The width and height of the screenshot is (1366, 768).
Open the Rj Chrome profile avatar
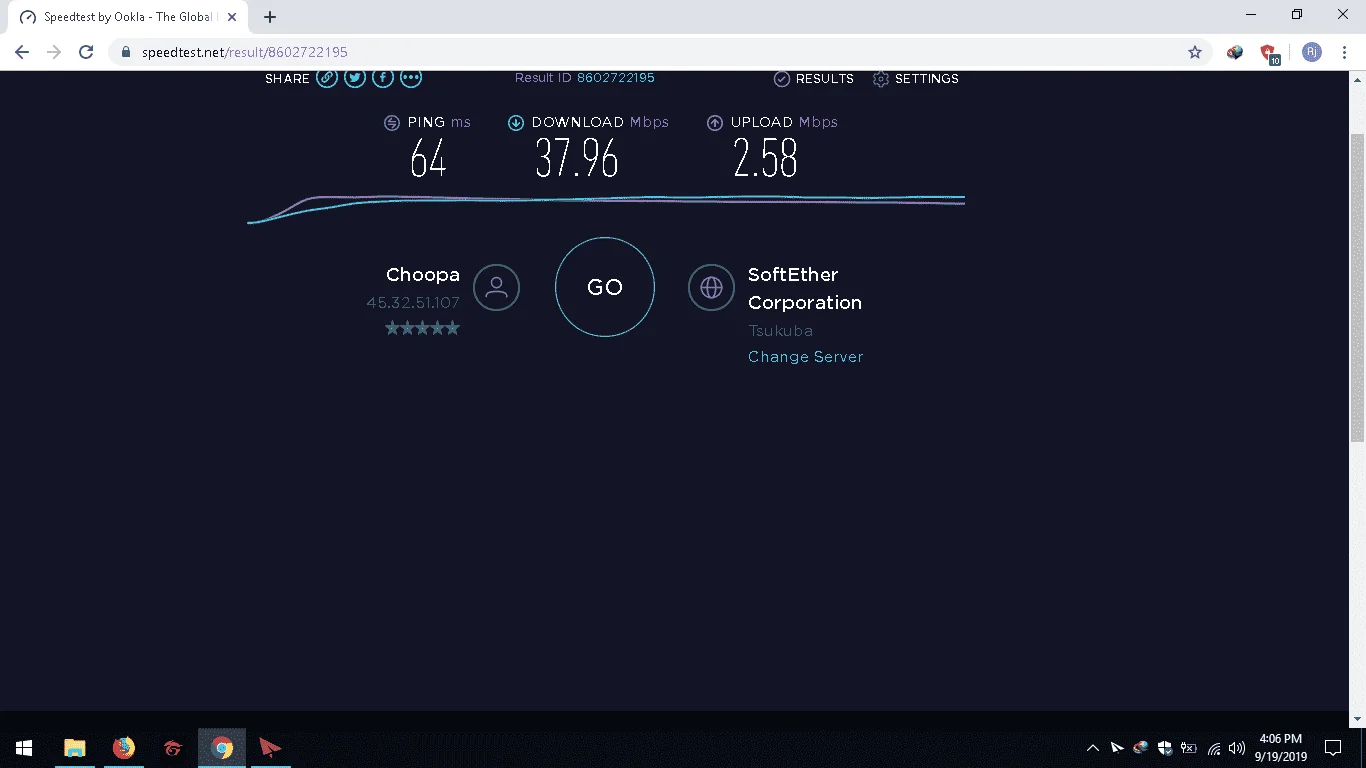click(1312, 52)
